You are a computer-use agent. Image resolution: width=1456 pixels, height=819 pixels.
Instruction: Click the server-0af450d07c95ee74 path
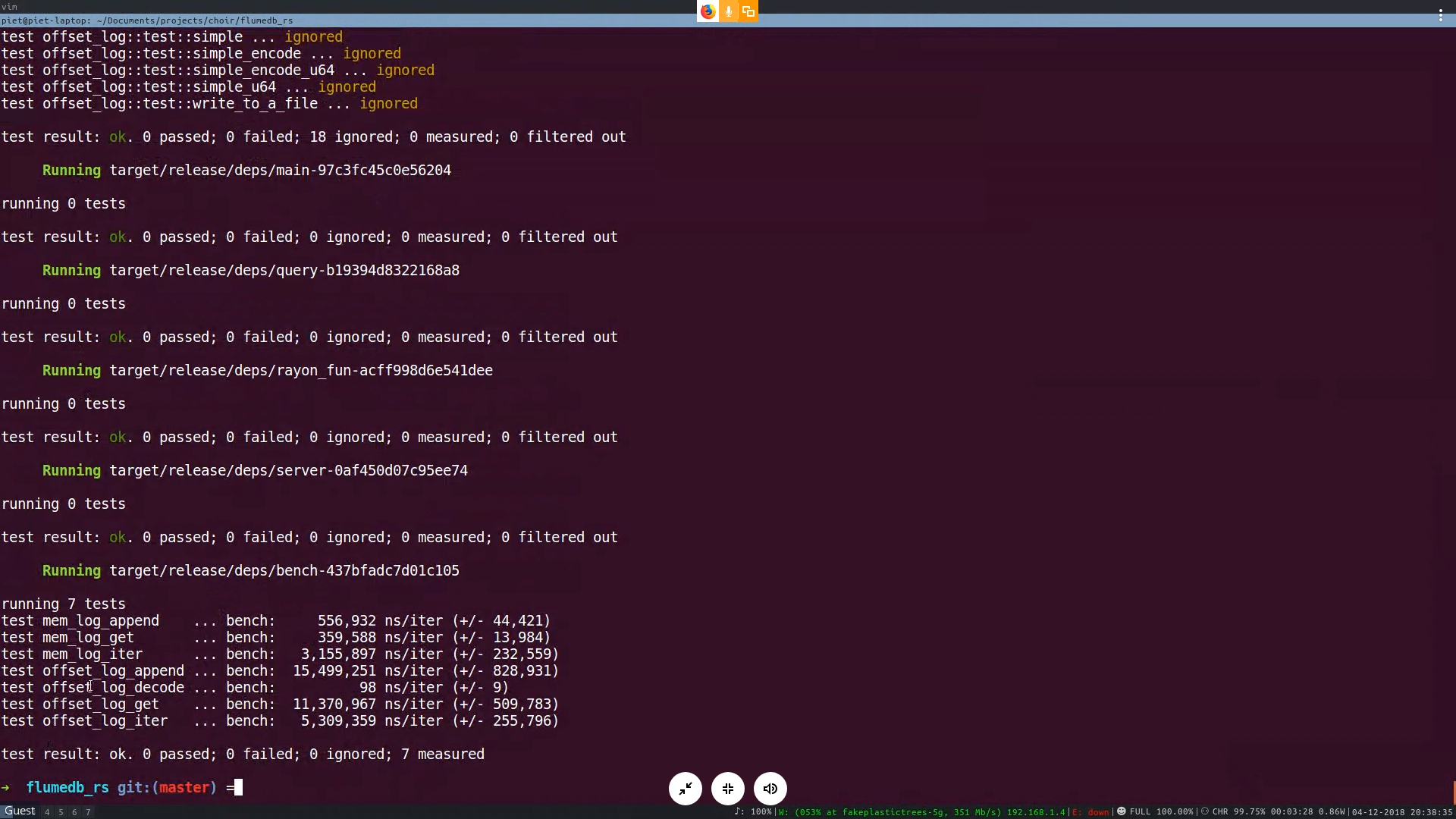pyautogui.click(x=289, y=471)
